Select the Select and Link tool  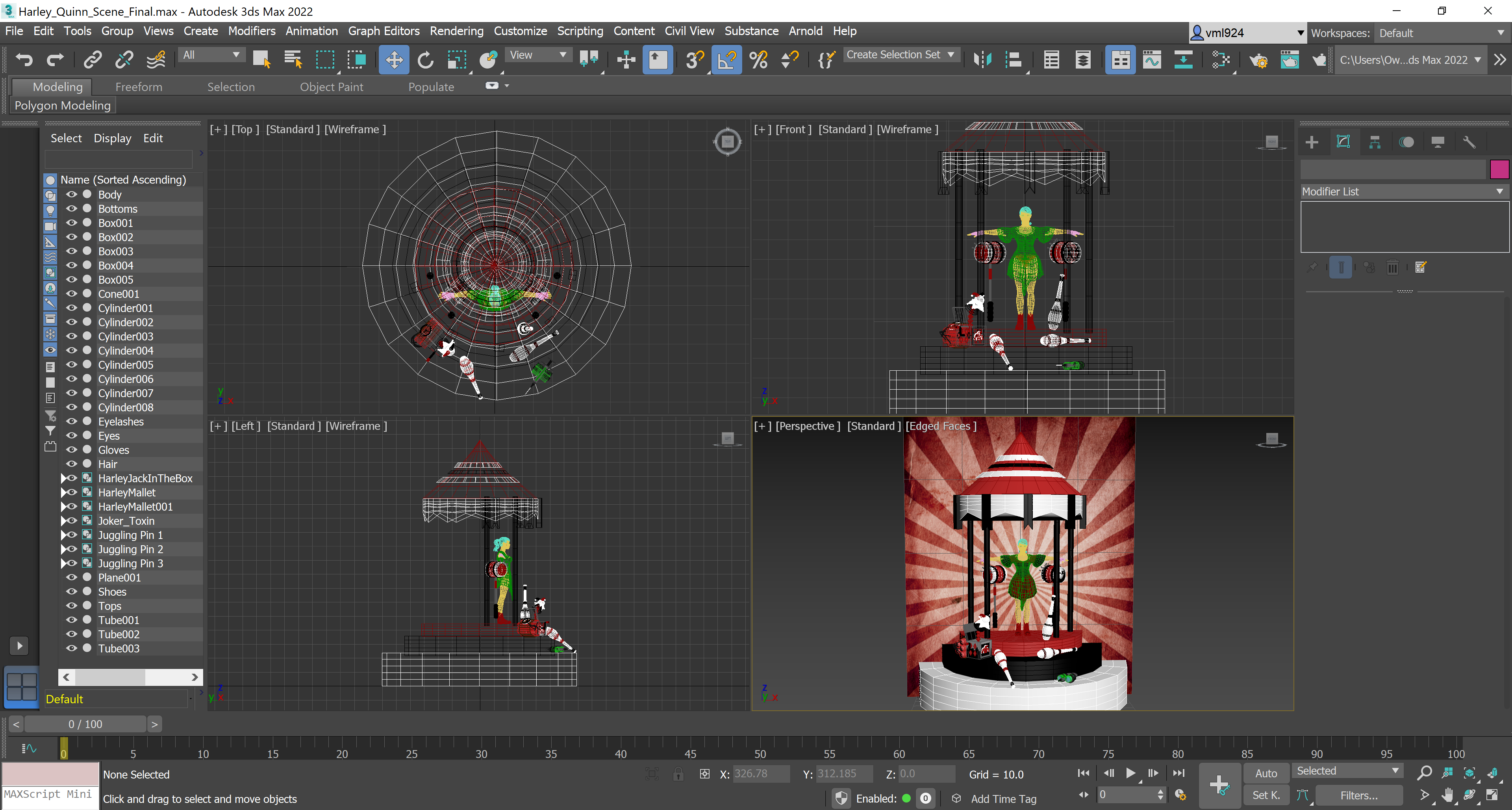click(93, 60)
